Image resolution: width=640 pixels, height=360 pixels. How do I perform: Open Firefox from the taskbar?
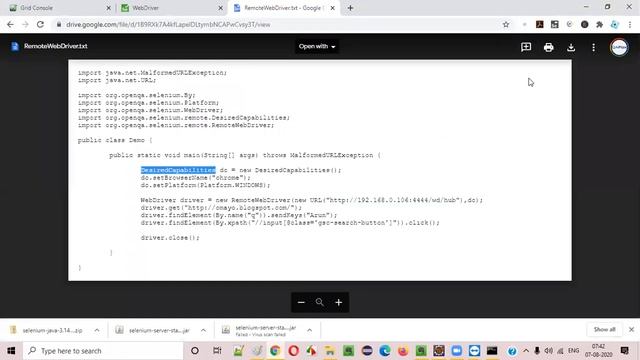(x=403, y=351)
